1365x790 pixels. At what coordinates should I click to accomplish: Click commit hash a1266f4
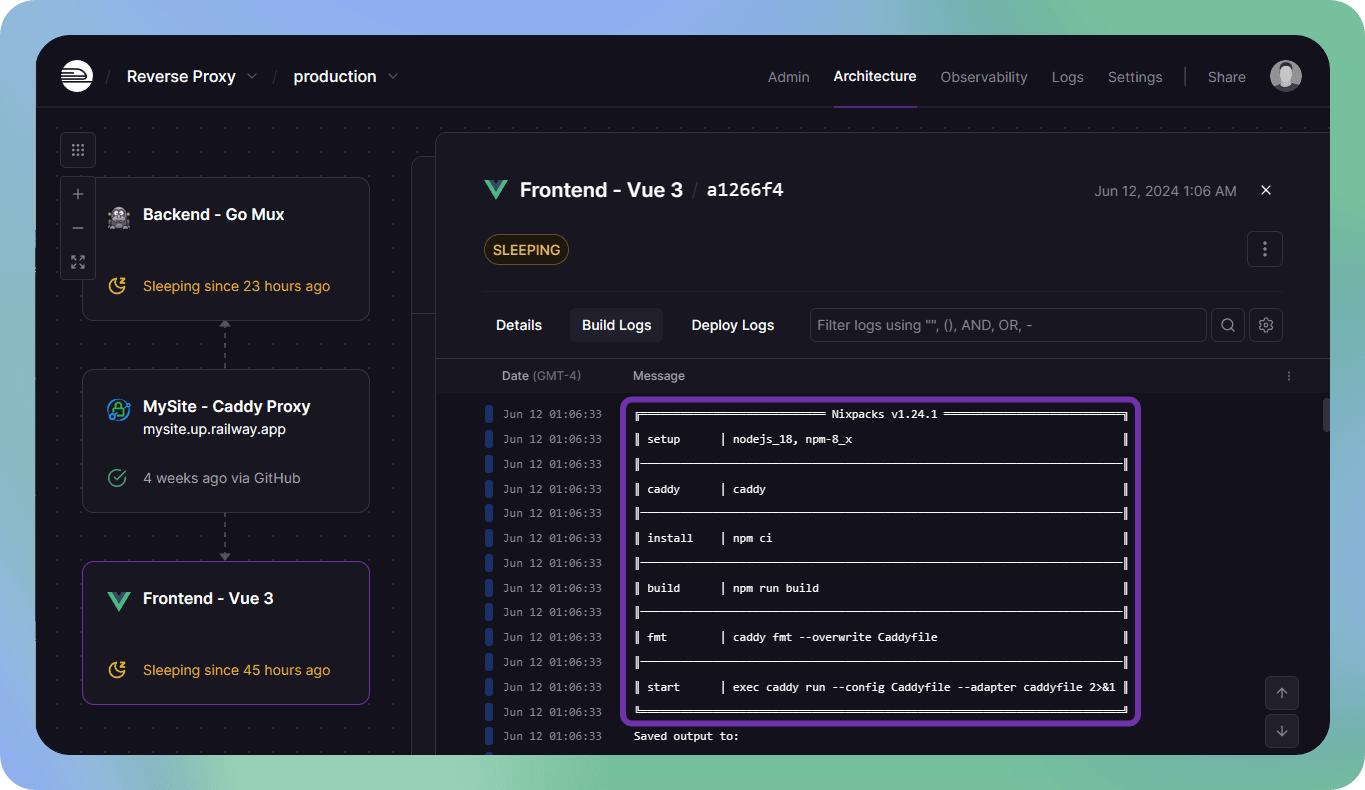point(745,190)
